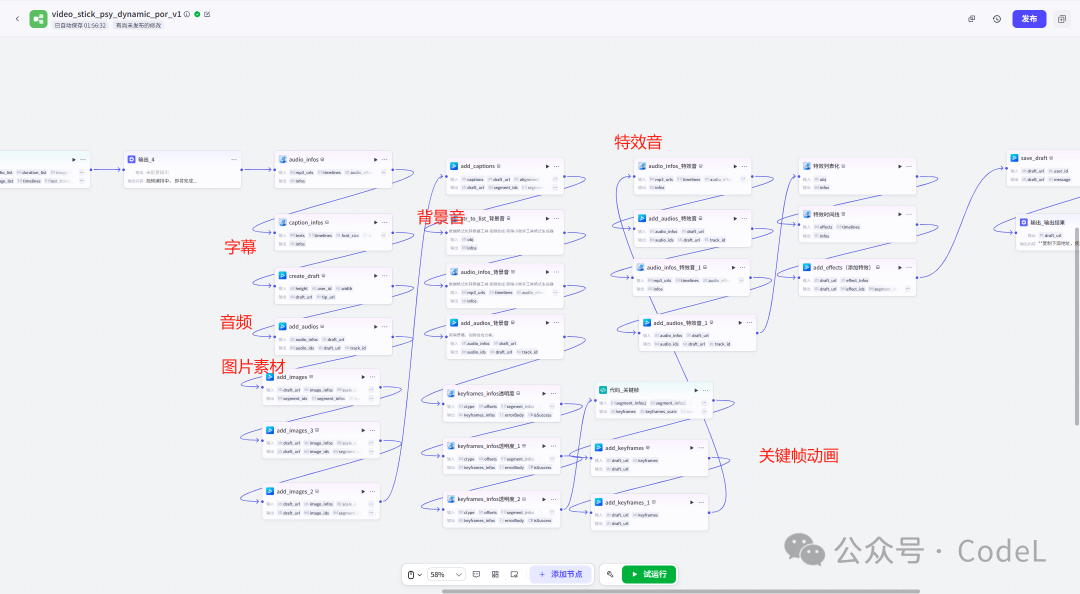Click the add_audios node icon
Viewport: 1080px width, 594px height.
click(x=282, y=327)
